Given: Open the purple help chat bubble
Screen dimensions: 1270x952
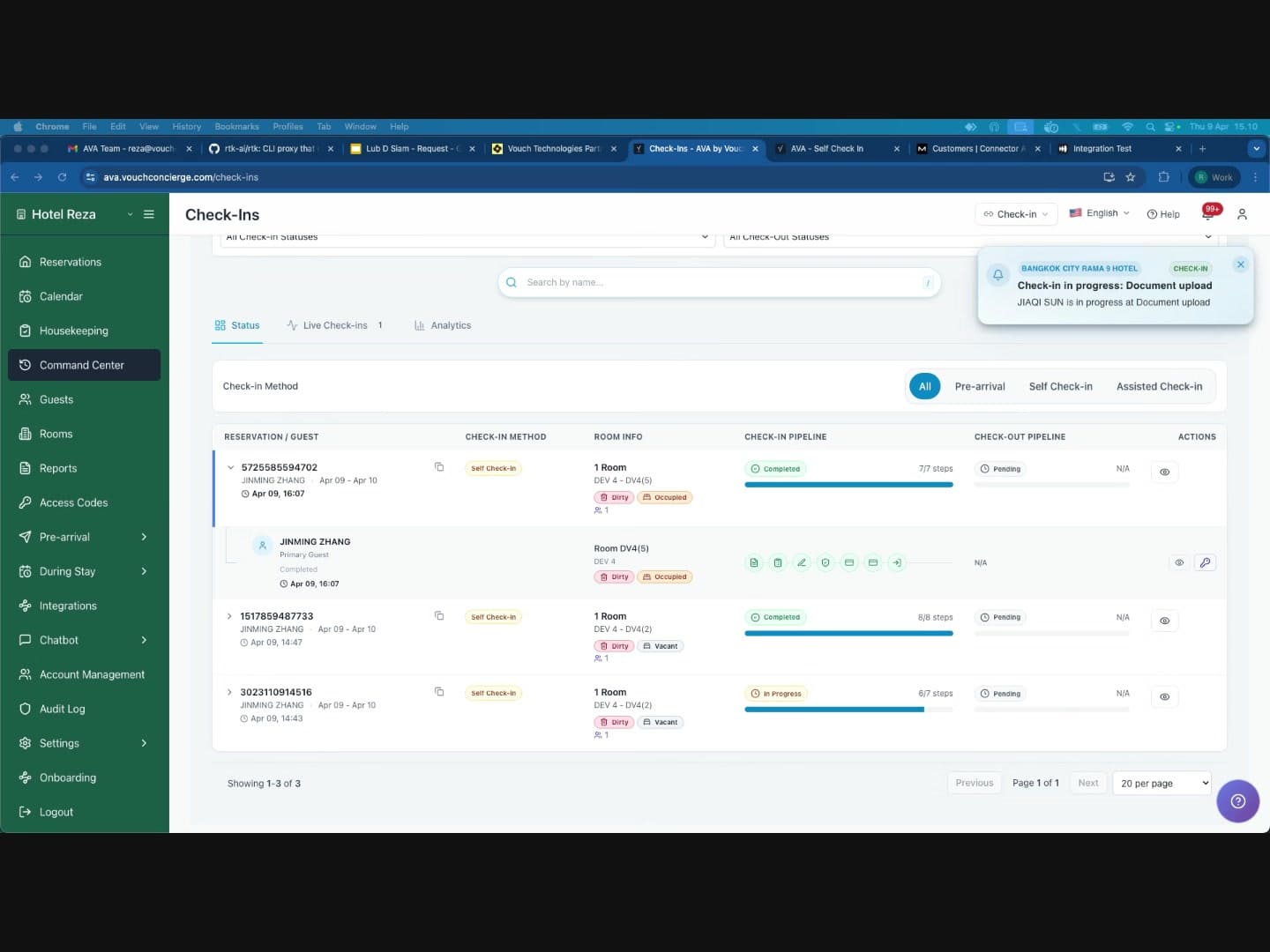Looking at the screenshot, I should [1237, 801].
